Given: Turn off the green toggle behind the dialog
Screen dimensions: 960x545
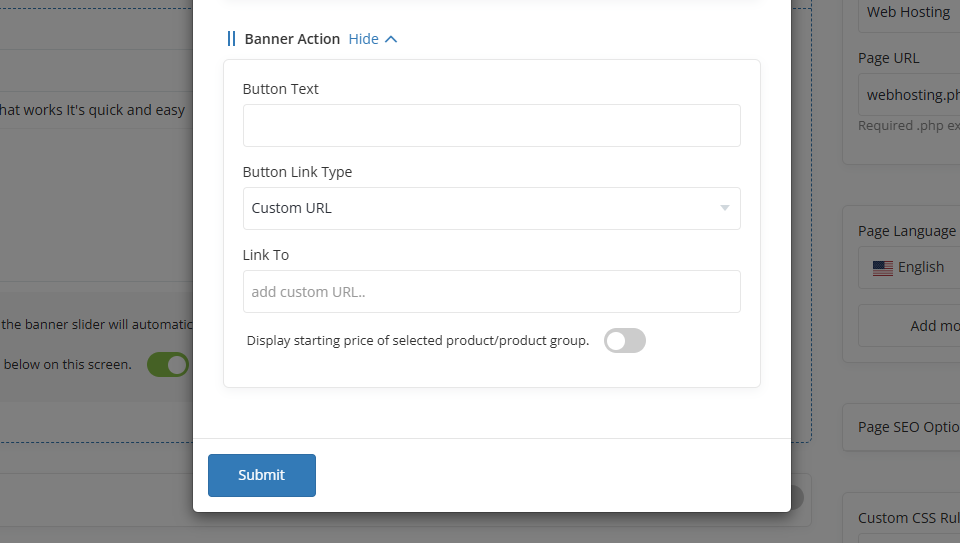Looking at the screenshot, I should pos(169,365).
